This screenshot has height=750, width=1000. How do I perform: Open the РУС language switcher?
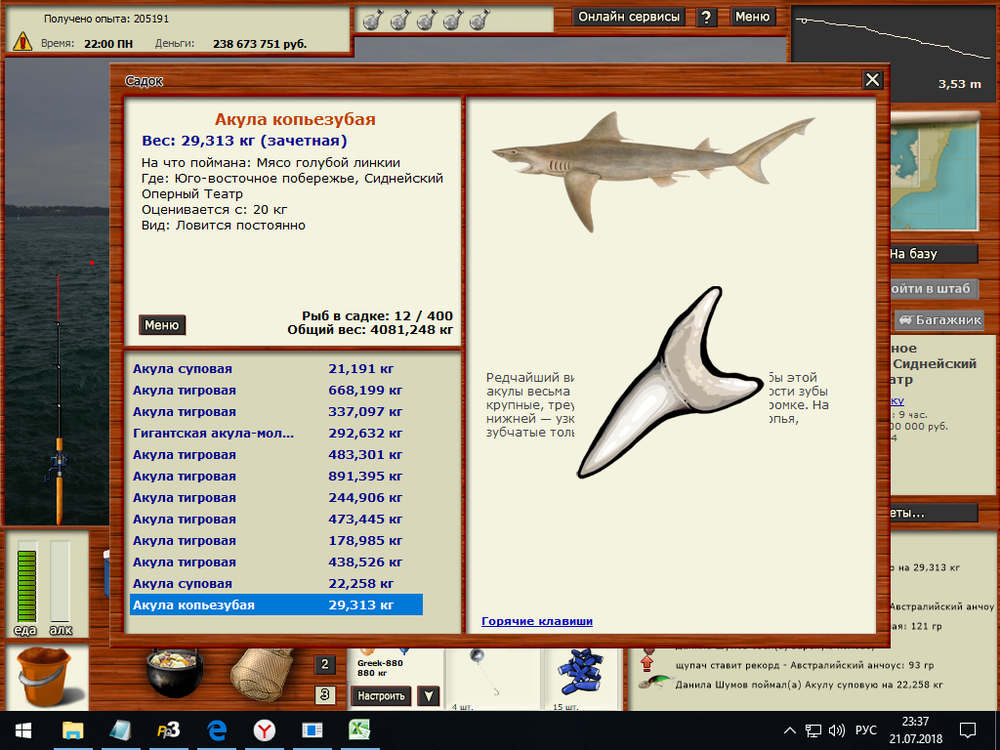tap(866, 730)
